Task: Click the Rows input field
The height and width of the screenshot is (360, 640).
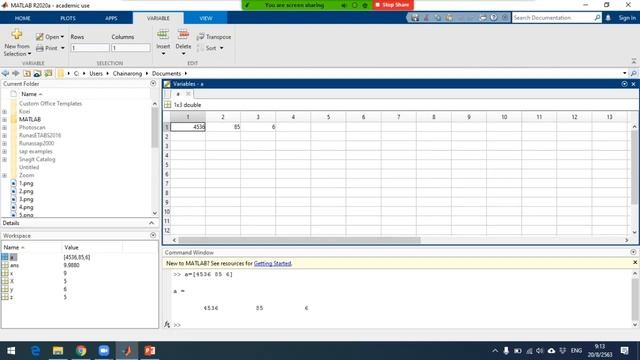Action: [90, 48]
